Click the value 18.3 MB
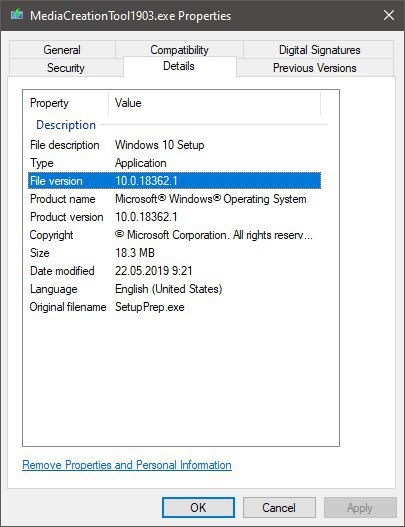The image size is (405, 527). pyautogui.click(x=135, y=253)
